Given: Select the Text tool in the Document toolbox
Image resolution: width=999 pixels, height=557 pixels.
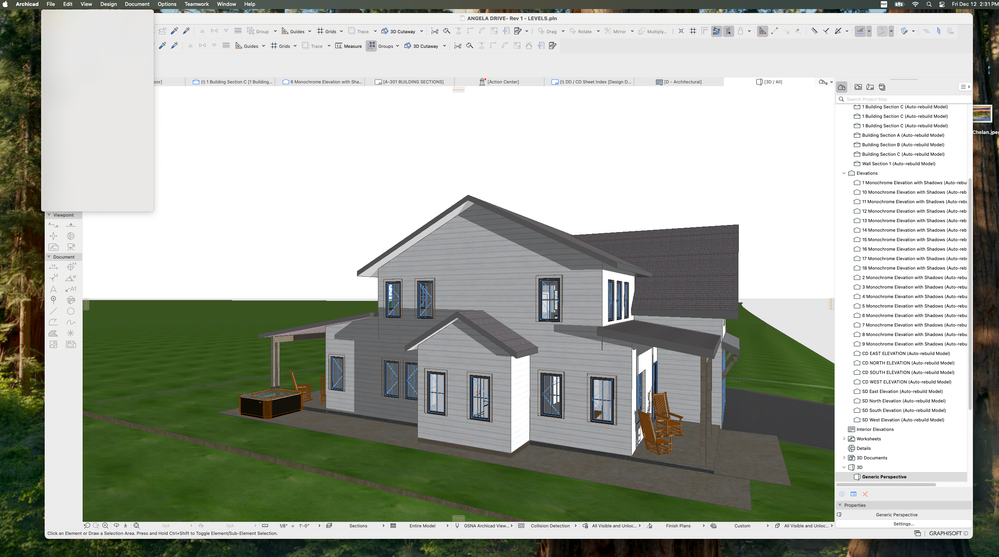Looking at the screenshot, I should (54, 289).
